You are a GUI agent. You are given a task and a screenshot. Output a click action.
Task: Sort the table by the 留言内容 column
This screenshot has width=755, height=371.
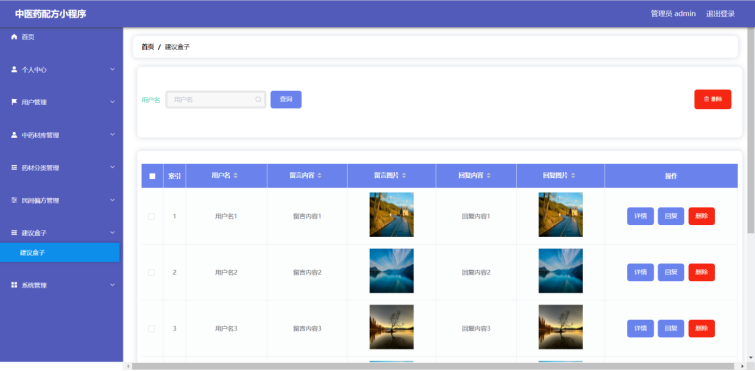pos(319,176)
